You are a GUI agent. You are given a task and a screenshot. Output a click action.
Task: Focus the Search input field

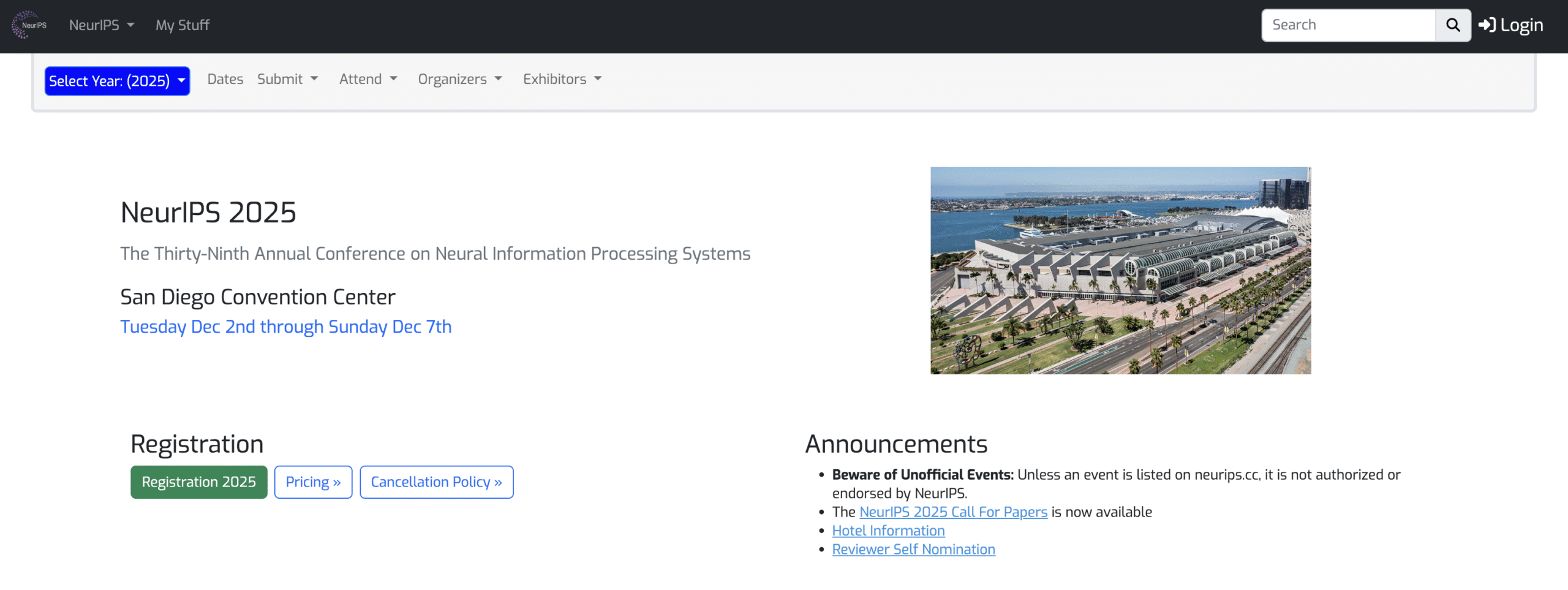pos(1348,25)
